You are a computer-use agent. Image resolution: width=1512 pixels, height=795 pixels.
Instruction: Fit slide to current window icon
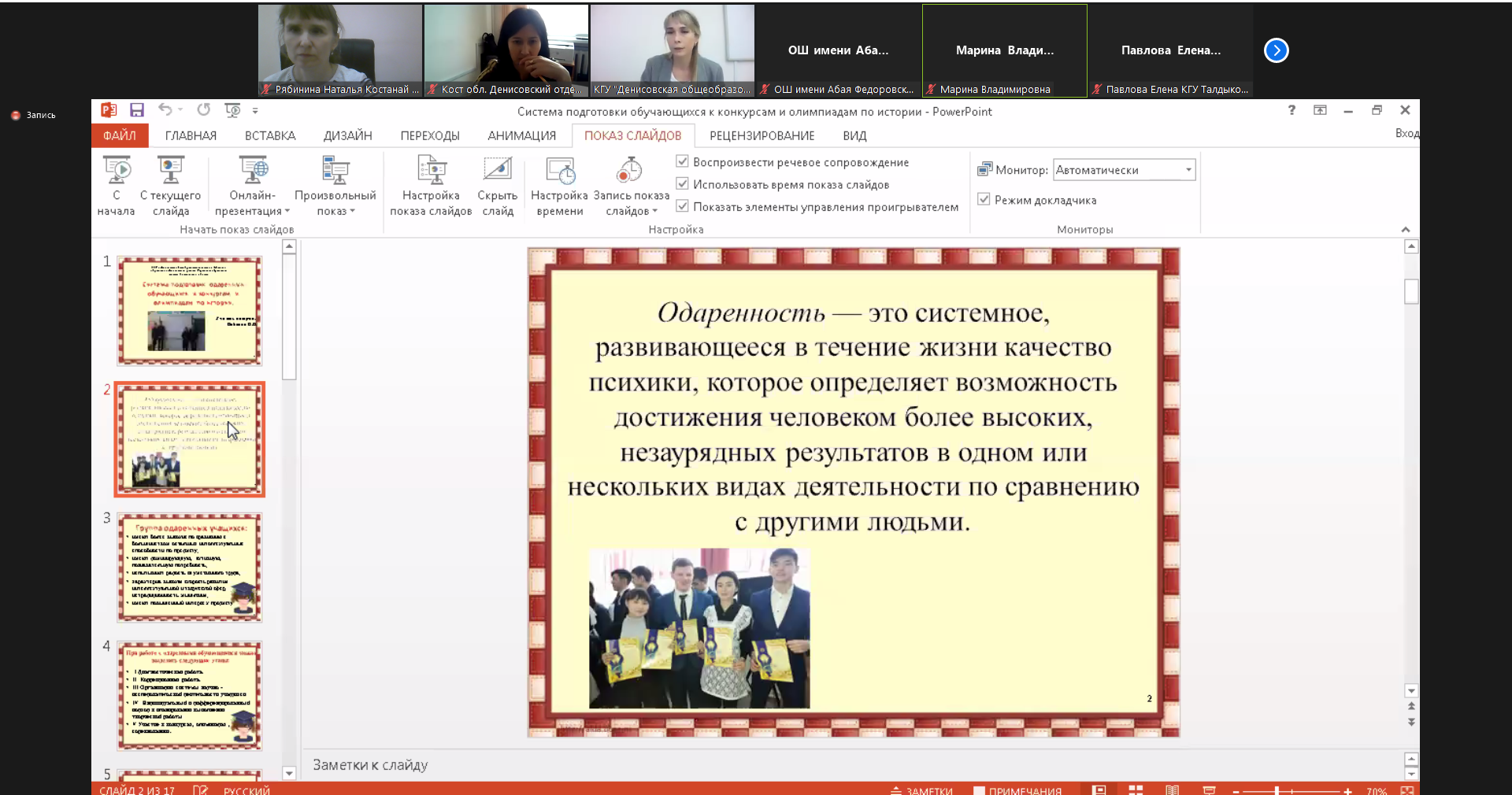coord(1406,789)
